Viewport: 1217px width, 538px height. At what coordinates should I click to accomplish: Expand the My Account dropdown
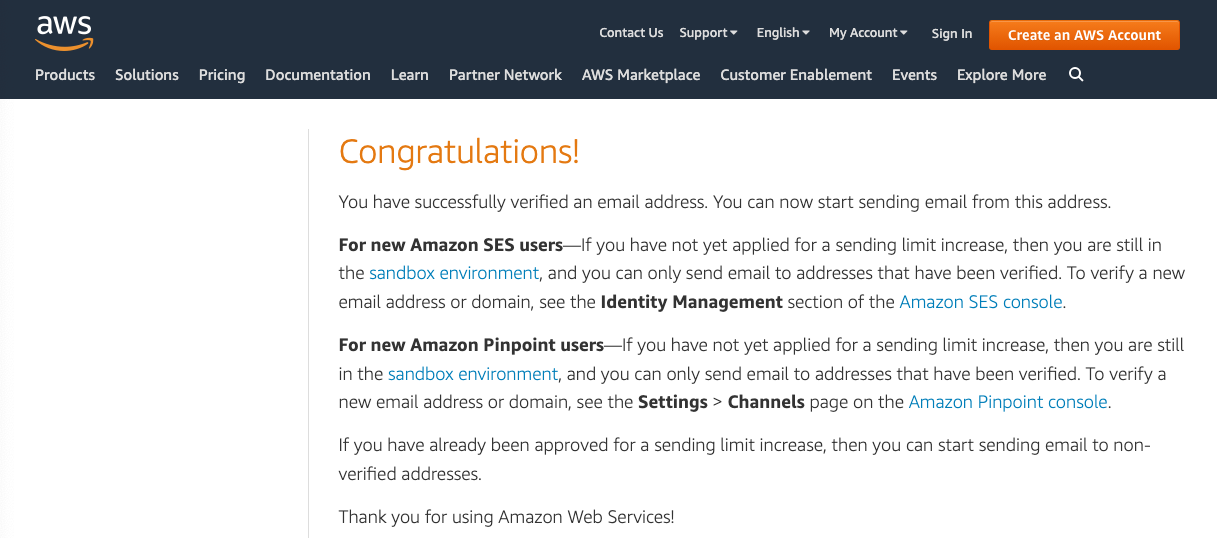[868, 33]
